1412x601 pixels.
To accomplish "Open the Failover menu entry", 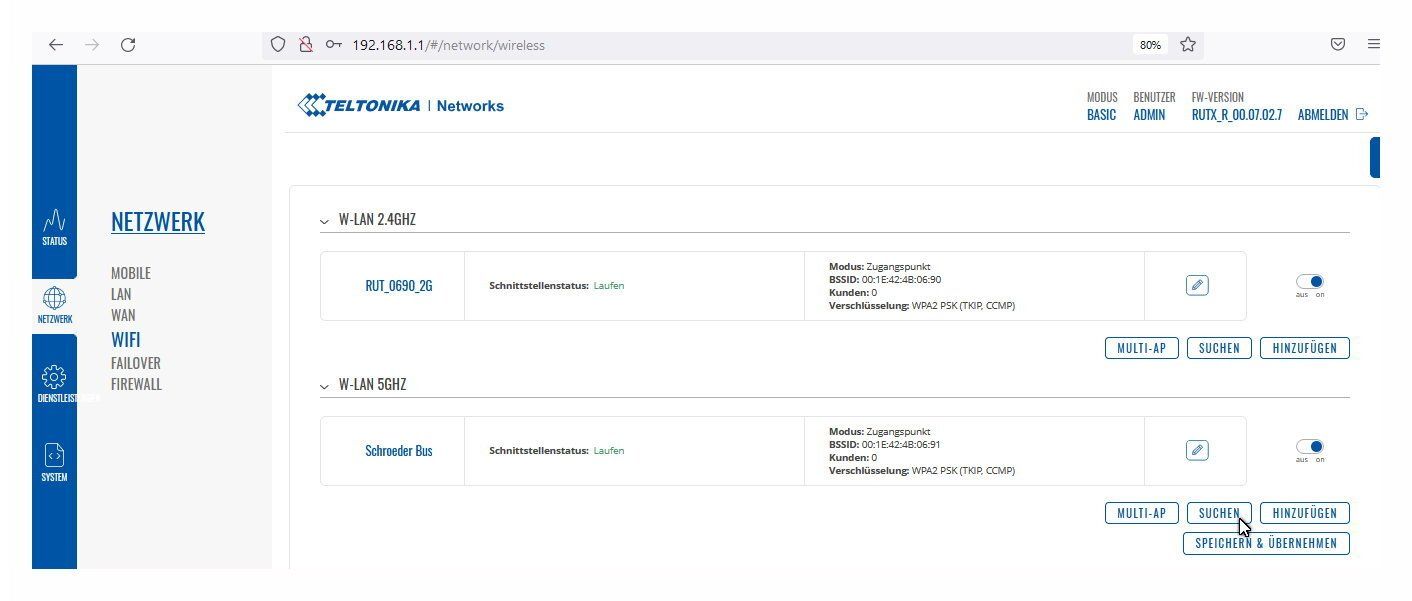I will [x=136, y=363].
